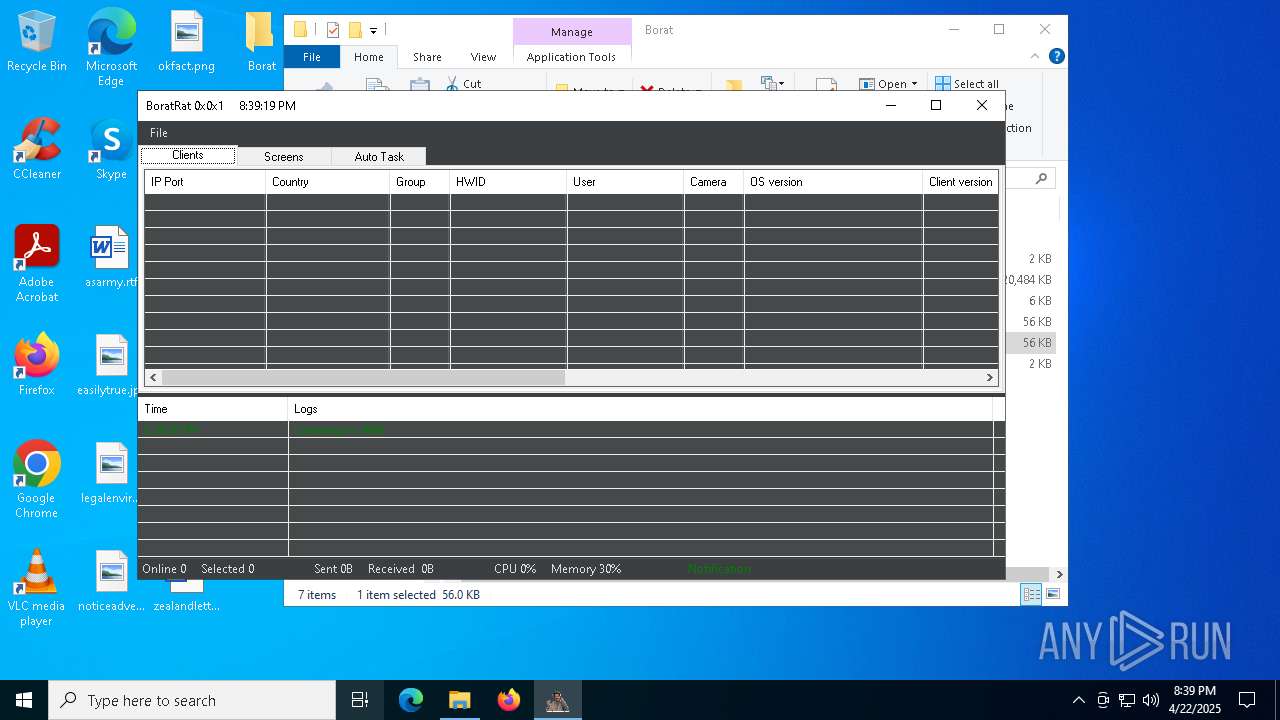This screenshot has width=1280, height=720.
Task: Click the Time column header in logs
Action: [x=213, y=409]
